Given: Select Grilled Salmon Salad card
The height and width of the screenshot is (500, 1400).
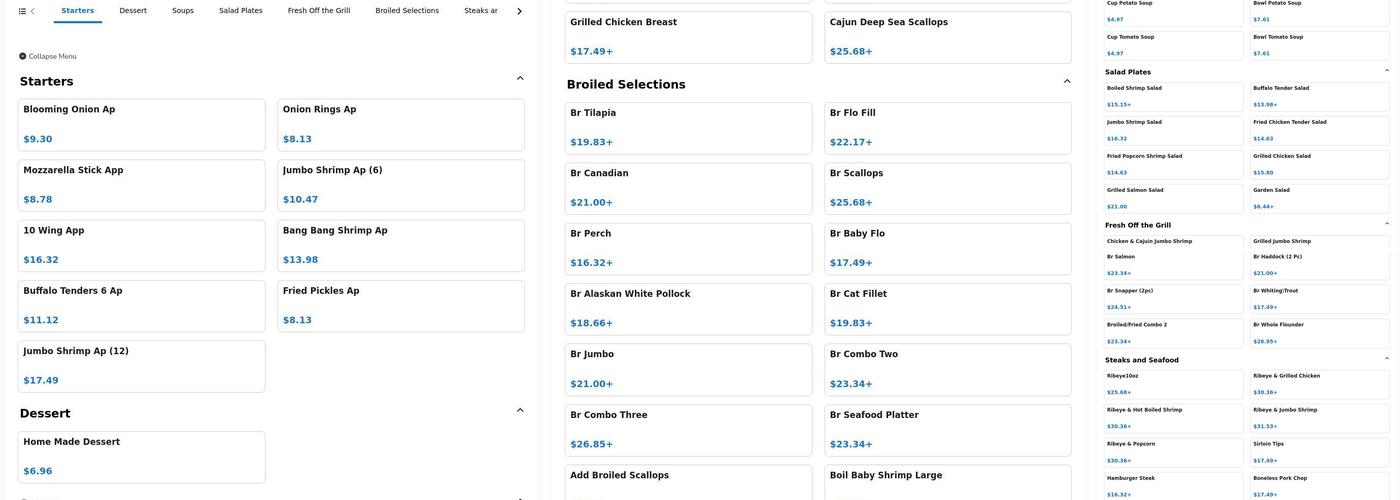Looking at the screenshot, I should click(x=1173, y=197).
